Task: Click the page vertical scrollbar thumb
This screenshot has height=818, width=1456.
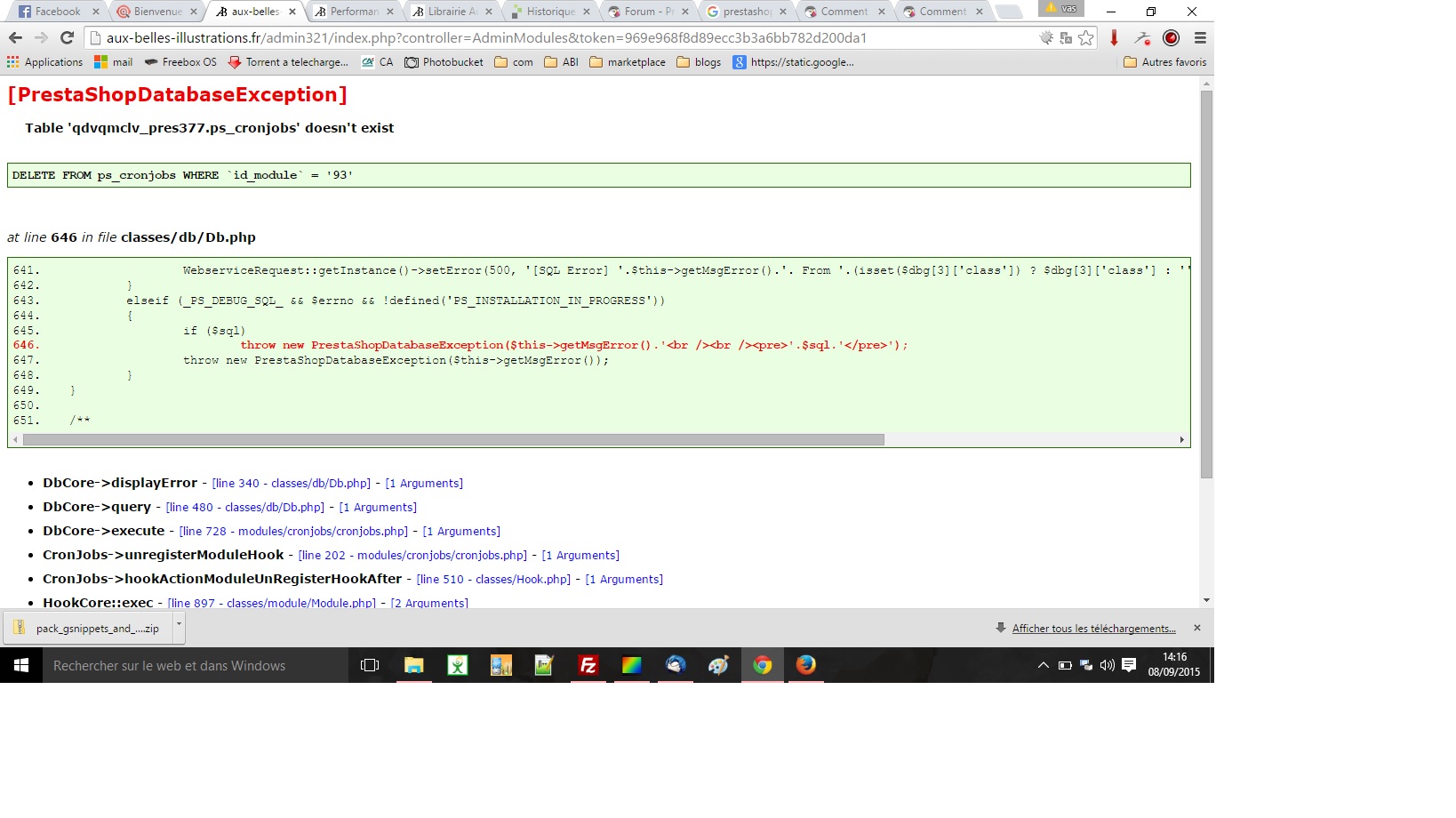Action: (1206, 285)
